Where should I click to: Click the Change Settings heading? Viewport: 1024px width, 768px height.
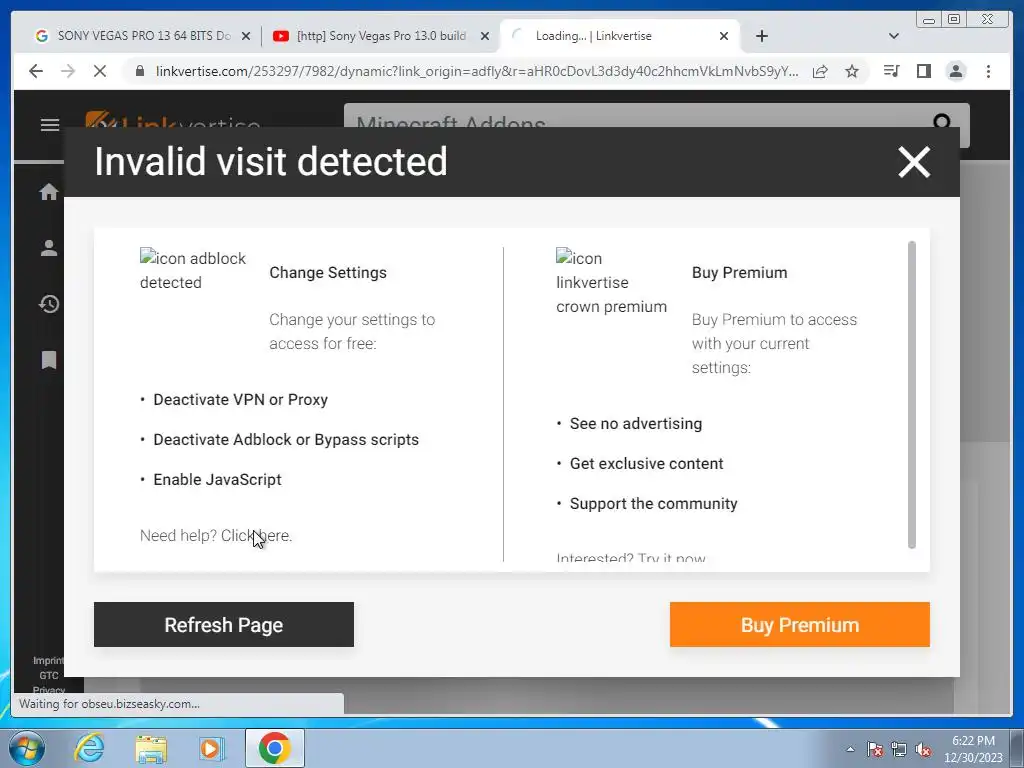click(x=328, y=272)
